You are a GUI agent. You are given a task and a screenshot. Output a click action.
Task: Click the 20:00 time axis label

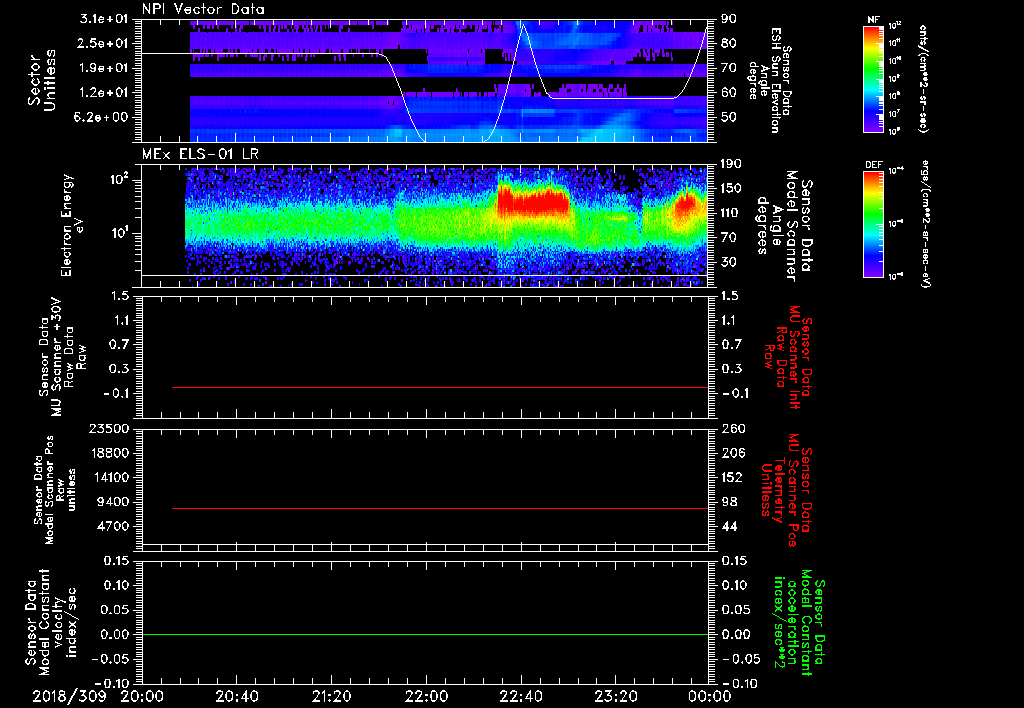[142, 696]
